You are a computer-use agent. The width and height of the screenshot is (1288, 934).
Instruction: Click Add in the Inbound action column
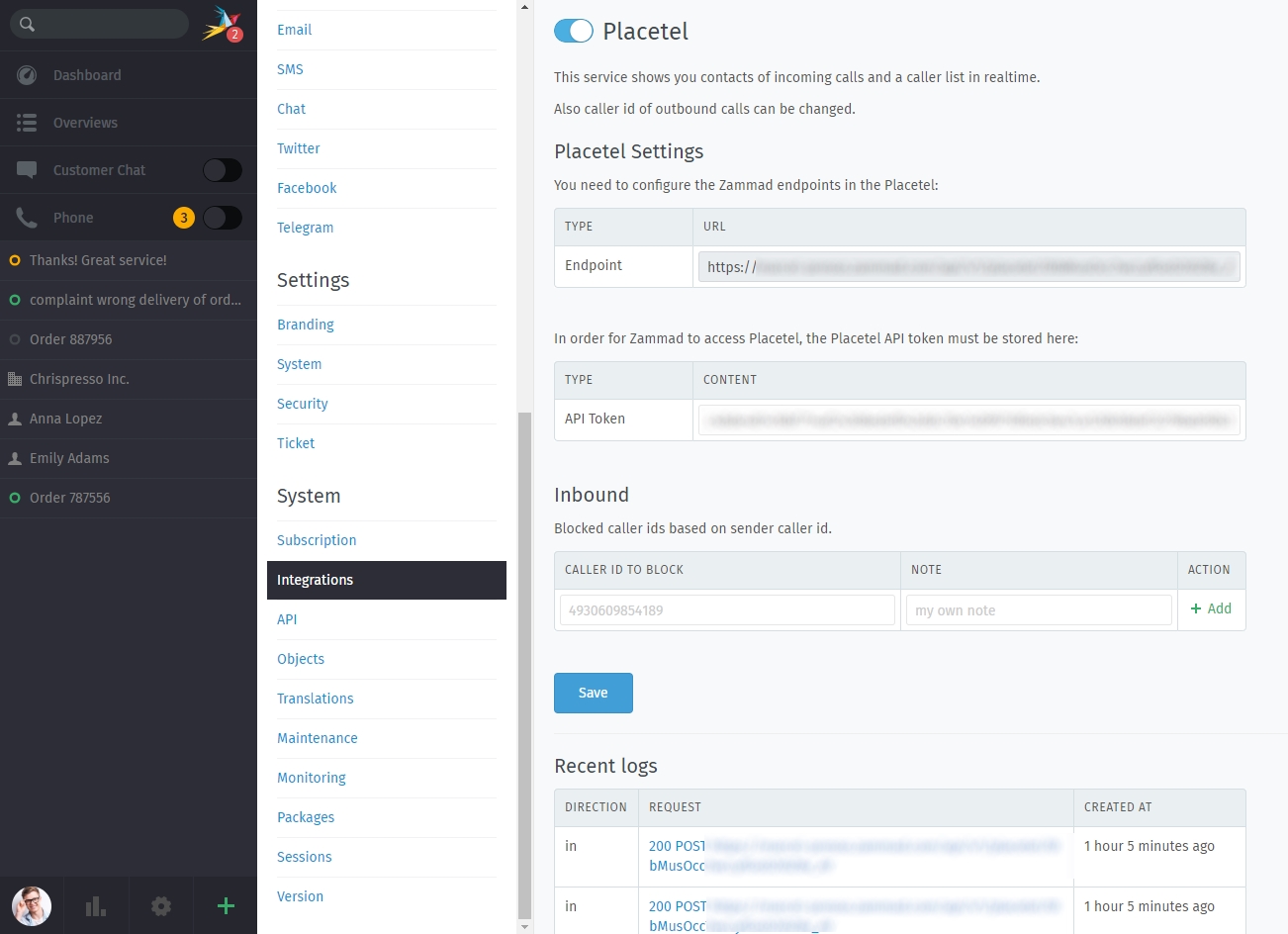[x=1211, y=608]
